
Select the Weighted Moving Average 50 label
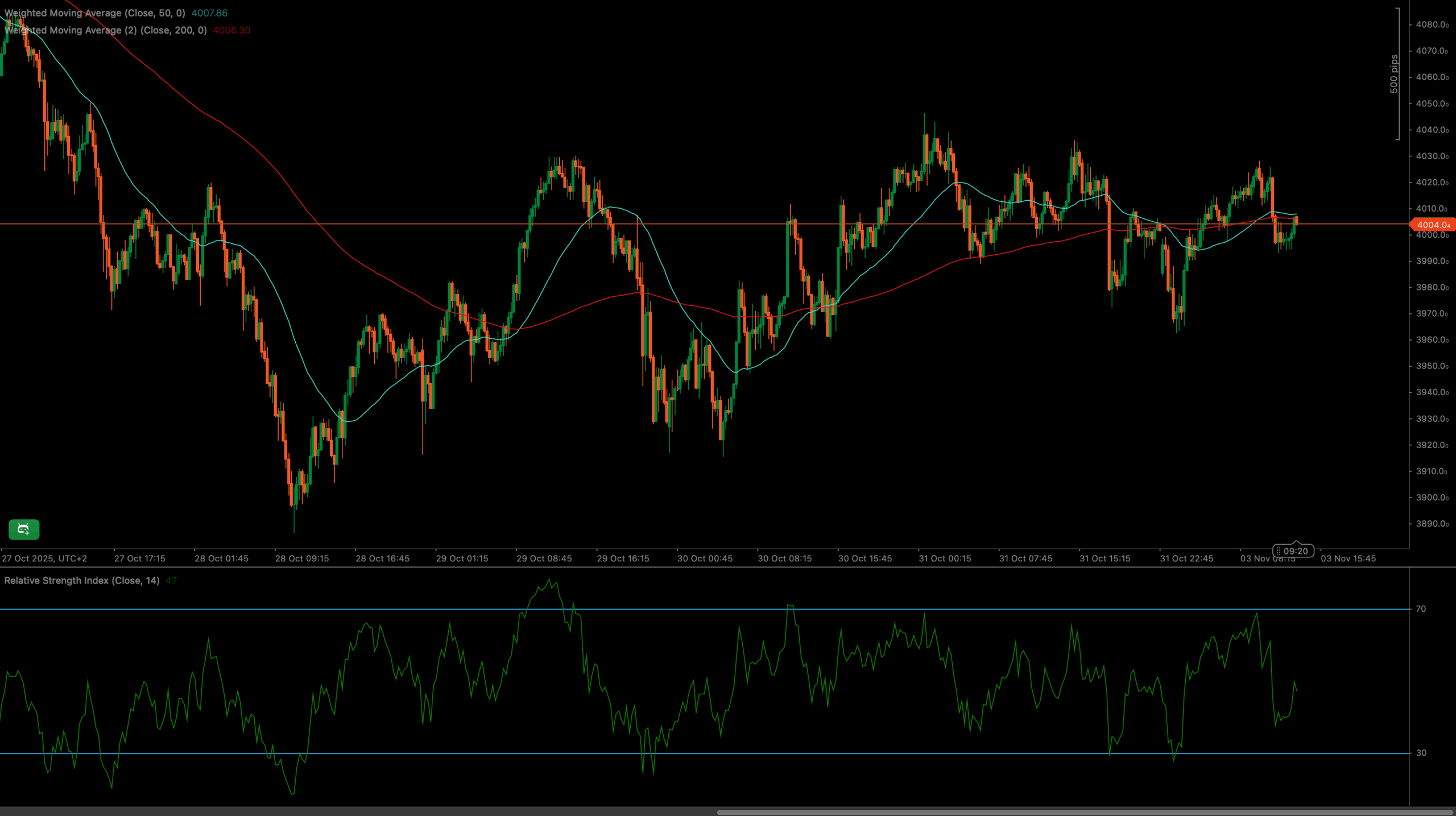95,13
